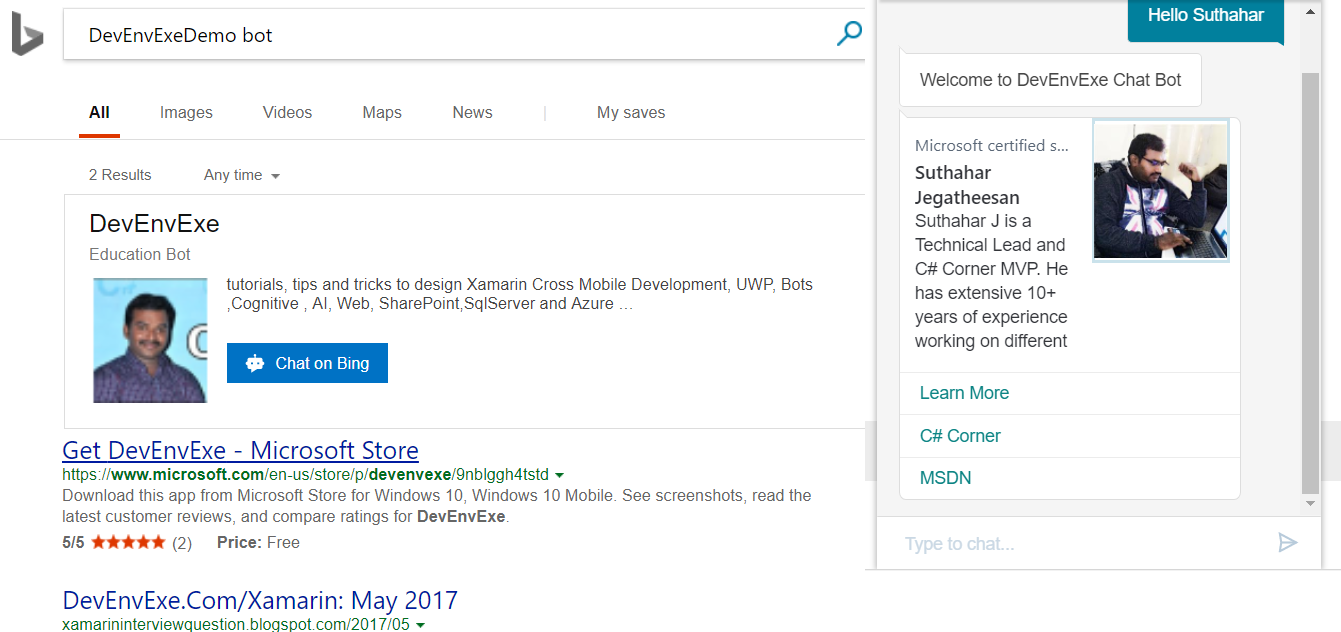Click Suthahar Jegatheesan name in card

(x=967, y=185)
